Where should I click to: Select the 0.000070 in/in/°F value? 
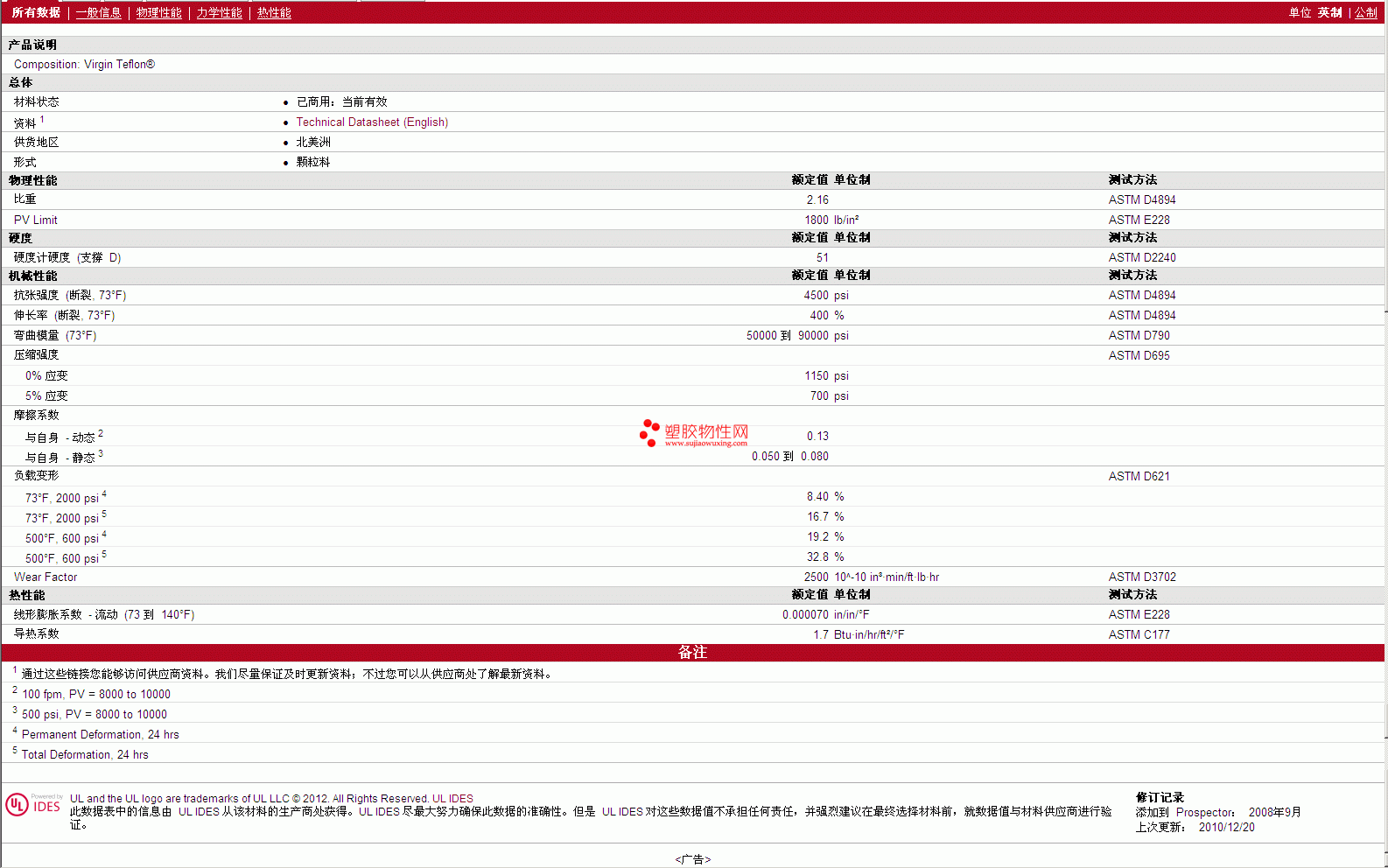point(825,615)
